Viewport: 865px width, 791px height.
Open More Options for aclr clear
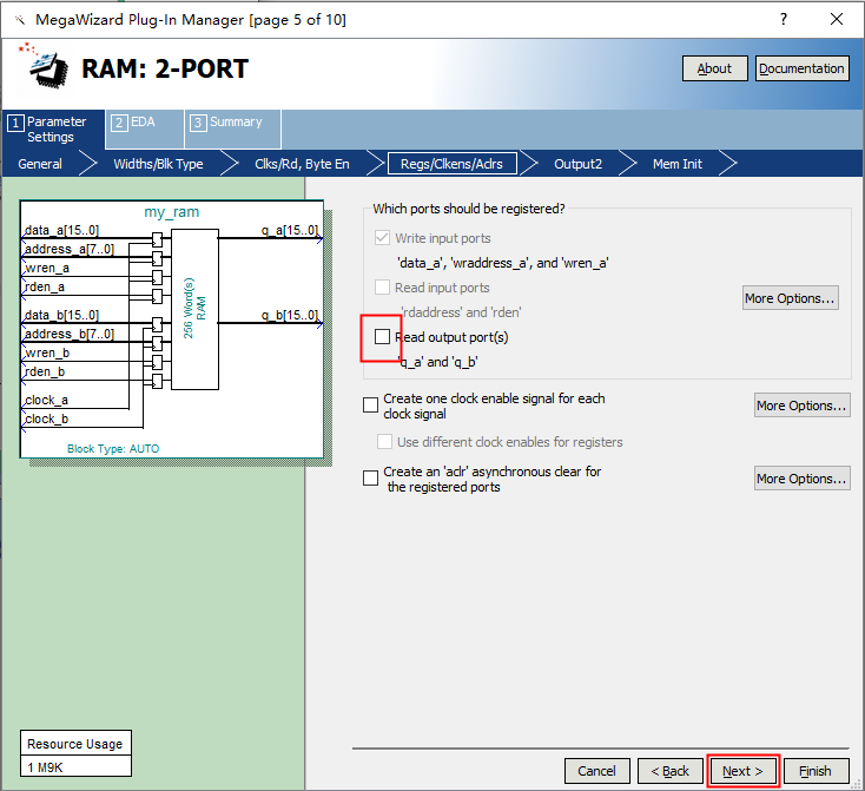801,478
